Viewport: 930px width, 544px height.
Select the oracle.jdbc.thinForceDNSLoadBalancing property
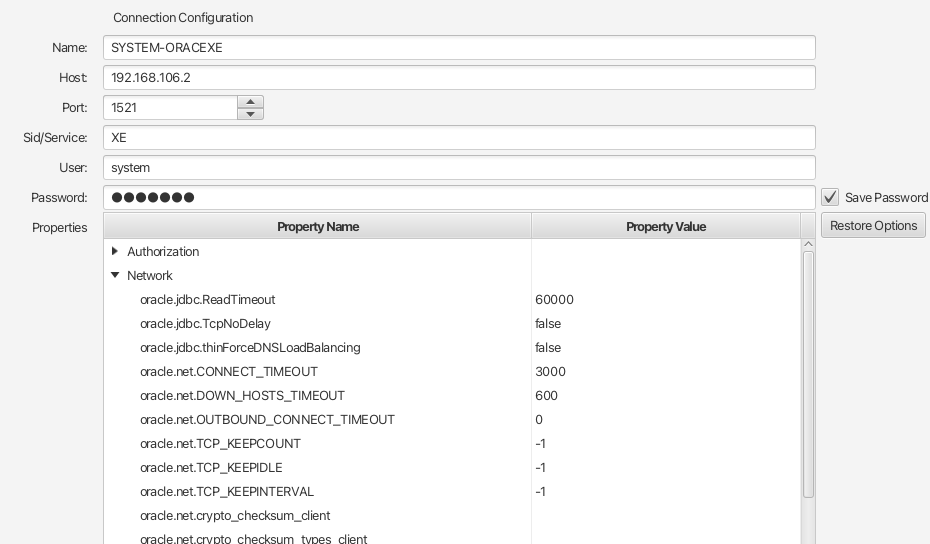pyautogui.click(x=250, y=348)
